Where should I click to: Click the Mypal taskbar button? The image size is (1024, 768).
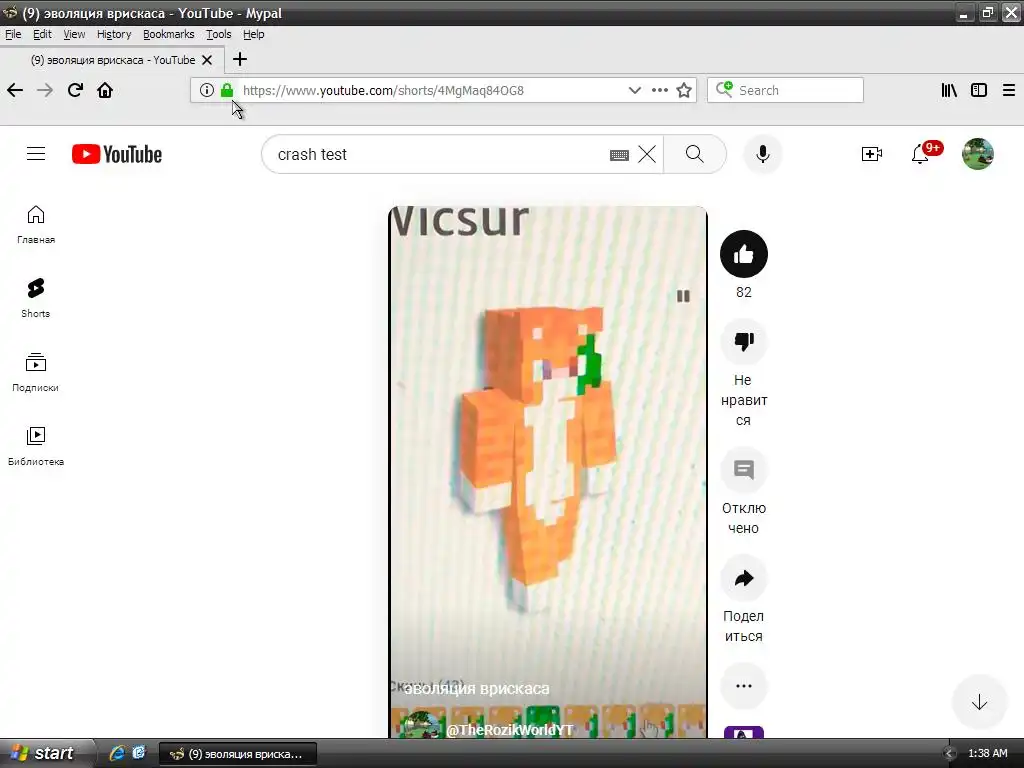point(238,754)
